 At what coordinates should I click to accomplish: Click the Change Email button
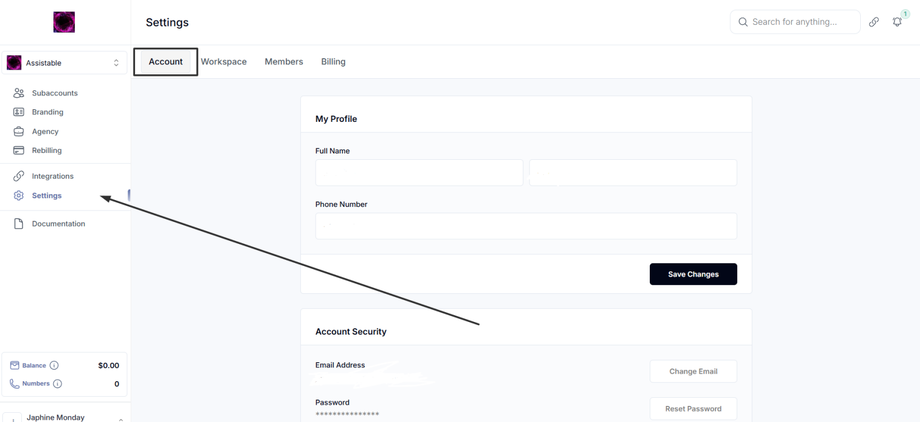point(693,371)
